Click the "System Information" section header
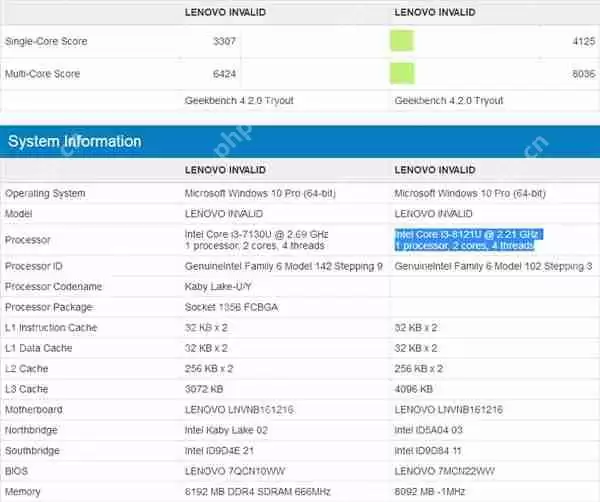 pyautogui.click(x=300, y=141)
